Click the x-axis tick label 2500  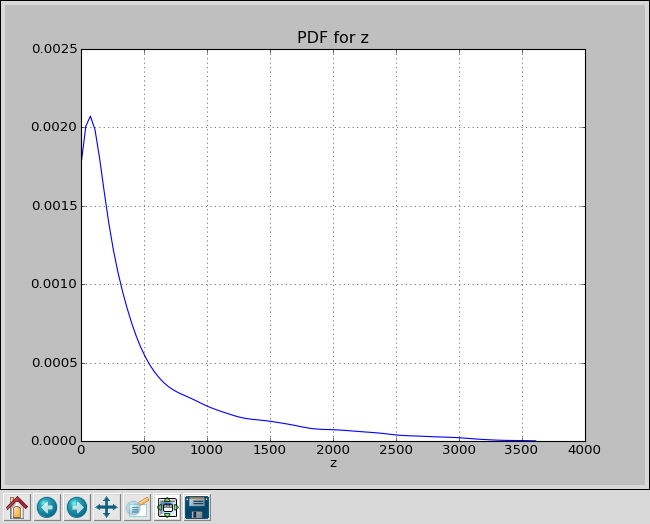(x=396, y=450)
